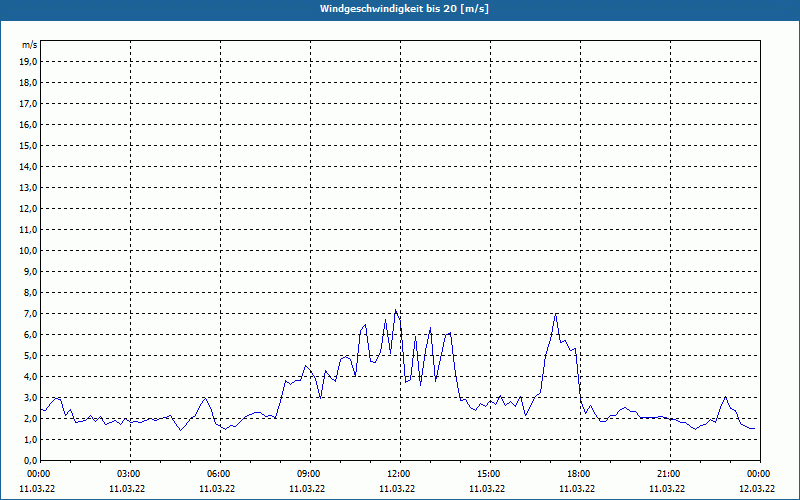The width and height of the screenshot is (800, 500).
Task: Click the leftmost 00:00 time label
Action: [x=37, y=474]
